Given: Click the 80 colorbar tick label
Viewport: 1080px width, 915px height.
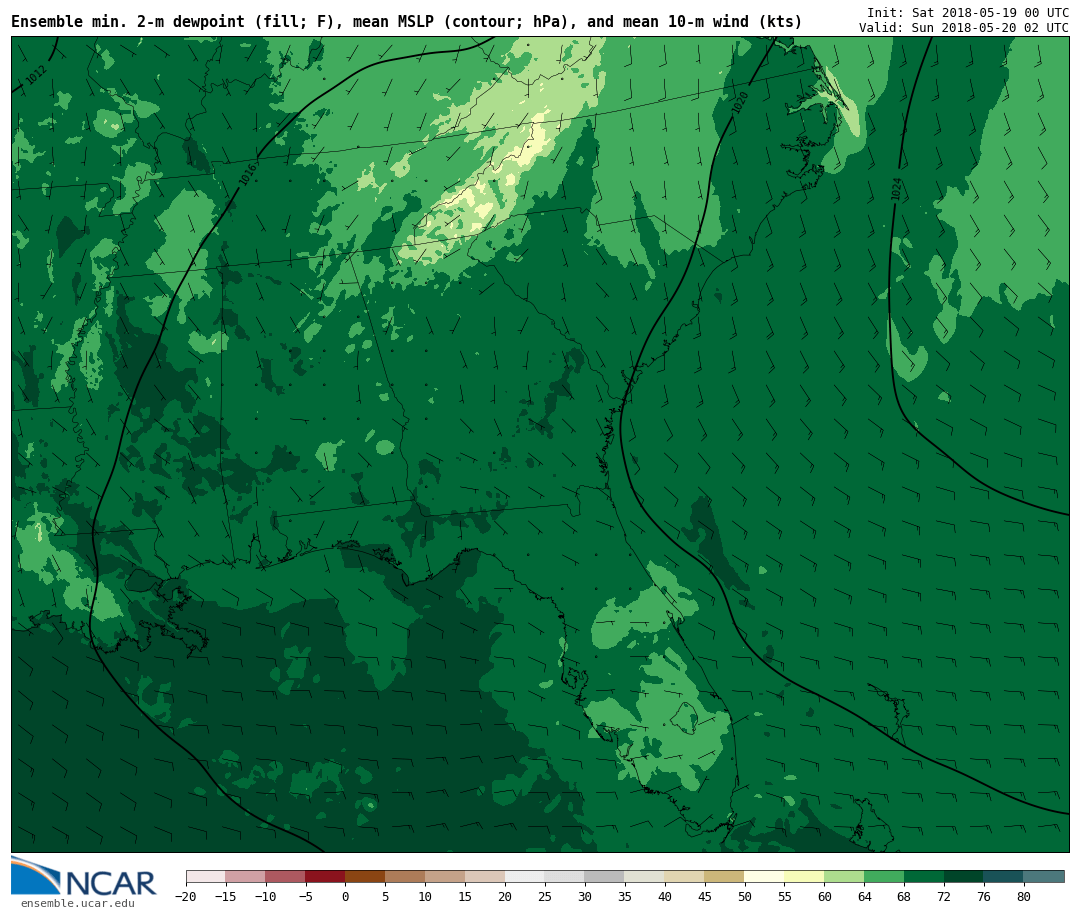Looking at the screenshot, I should (x=1024, y=896).
